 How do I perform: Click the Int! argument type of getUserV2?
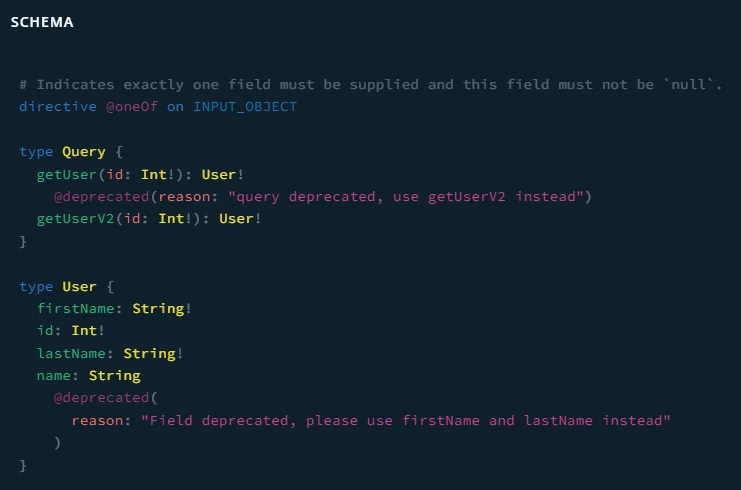[x=175, y=218]
